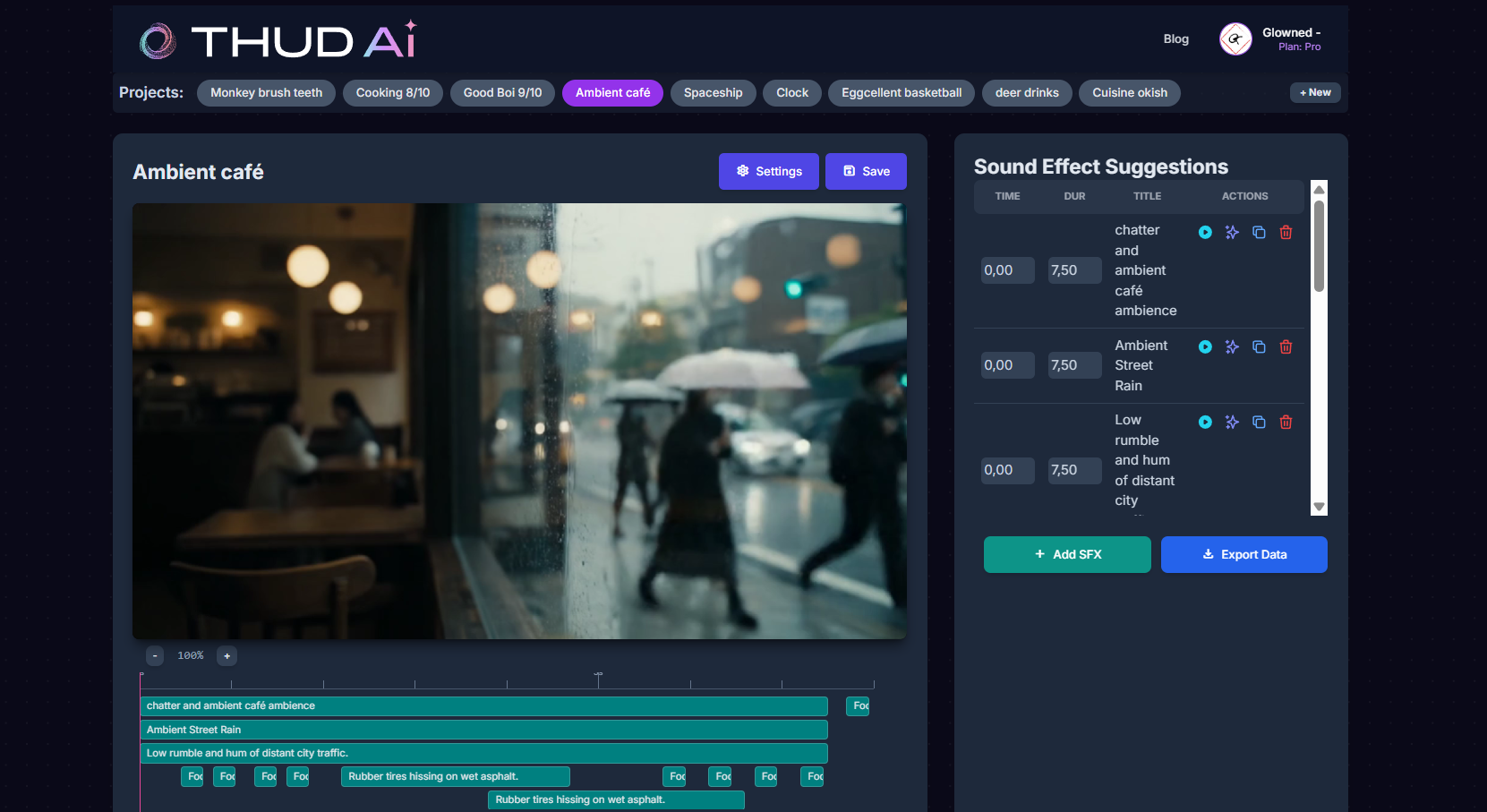The width and height of the screenshot is (1487, 812).
Task: Switch to Clock project
Action: pyautogui.click(x=792, y=93)
